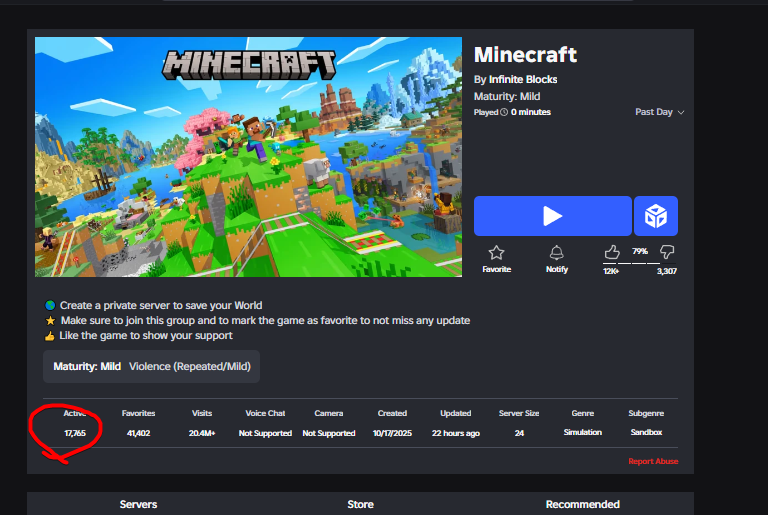Click the 41,402 Favorites value

click(x=139, y=433)
